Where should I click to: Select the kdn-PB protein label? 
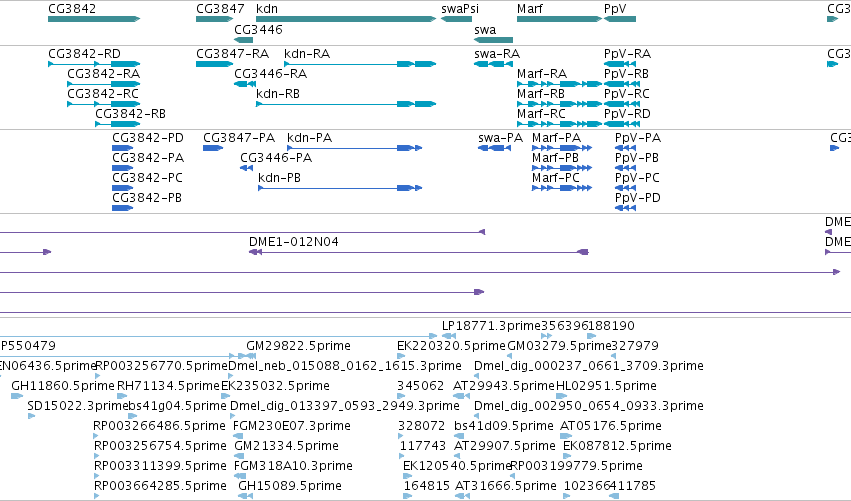[x=280, y=177]
